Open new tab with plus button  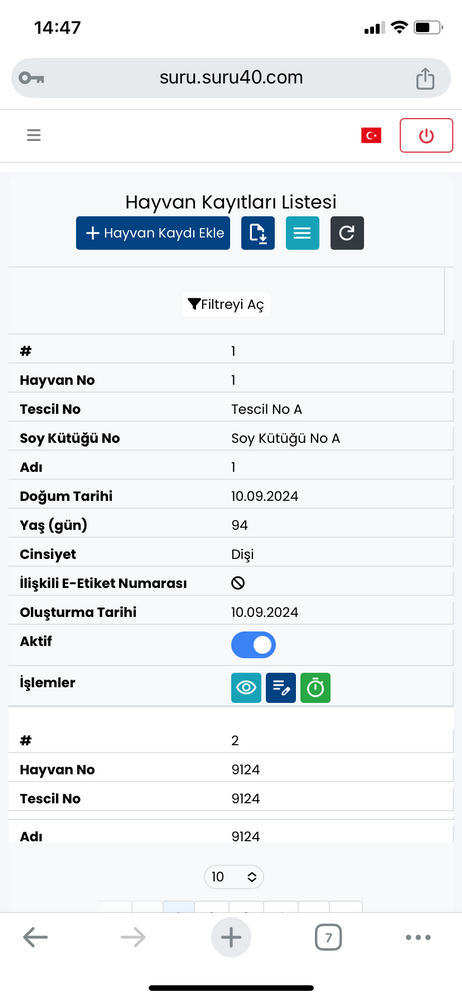click(231, 937)
